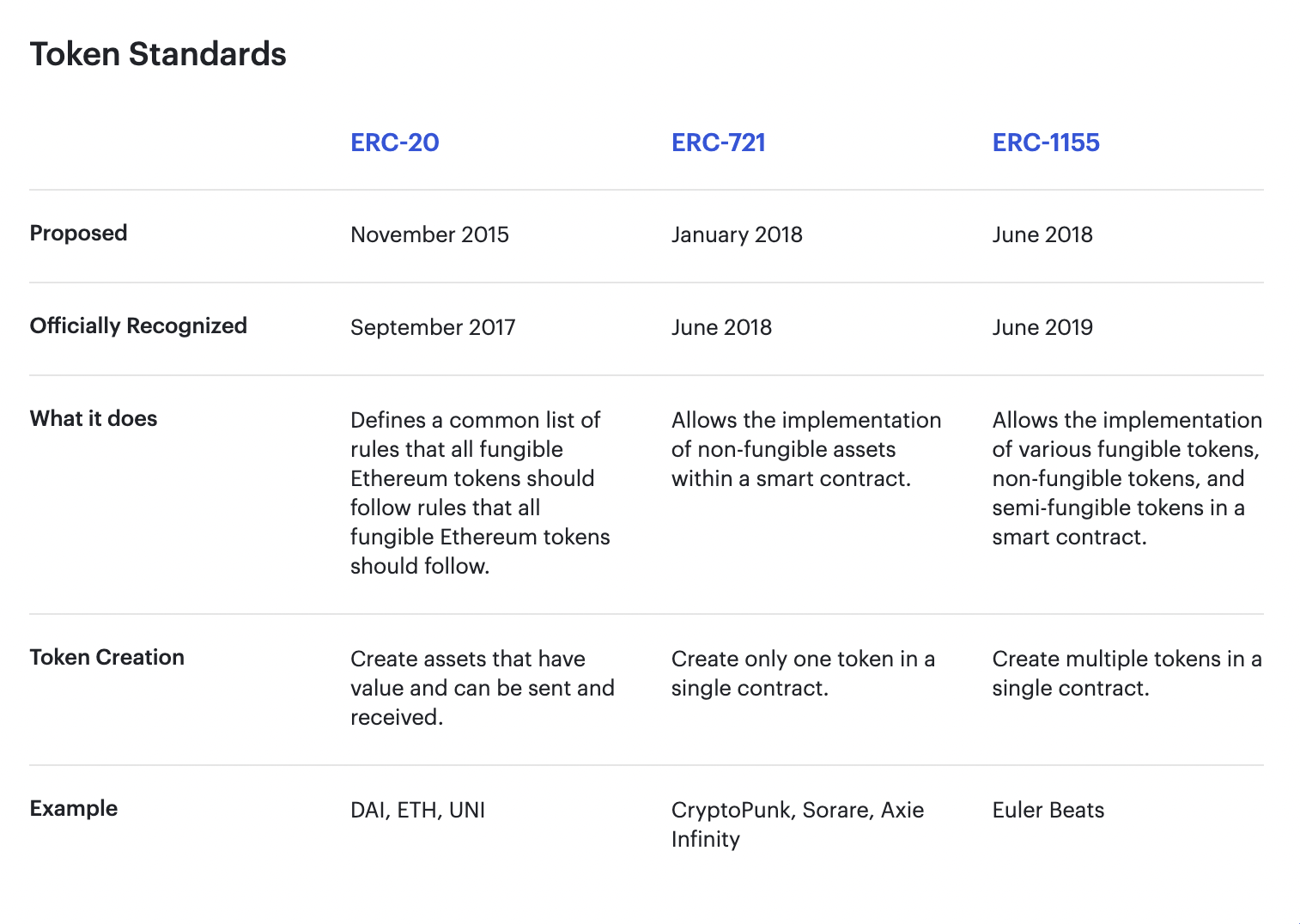Click the What it does row label
The height and width of the screenshot is (924, 1300).
point(94,418)
